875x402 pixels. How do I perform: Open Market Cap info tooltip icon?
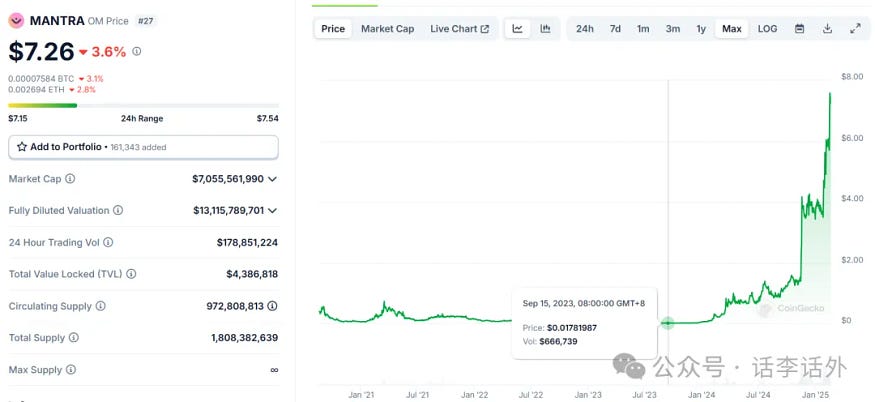70,179
